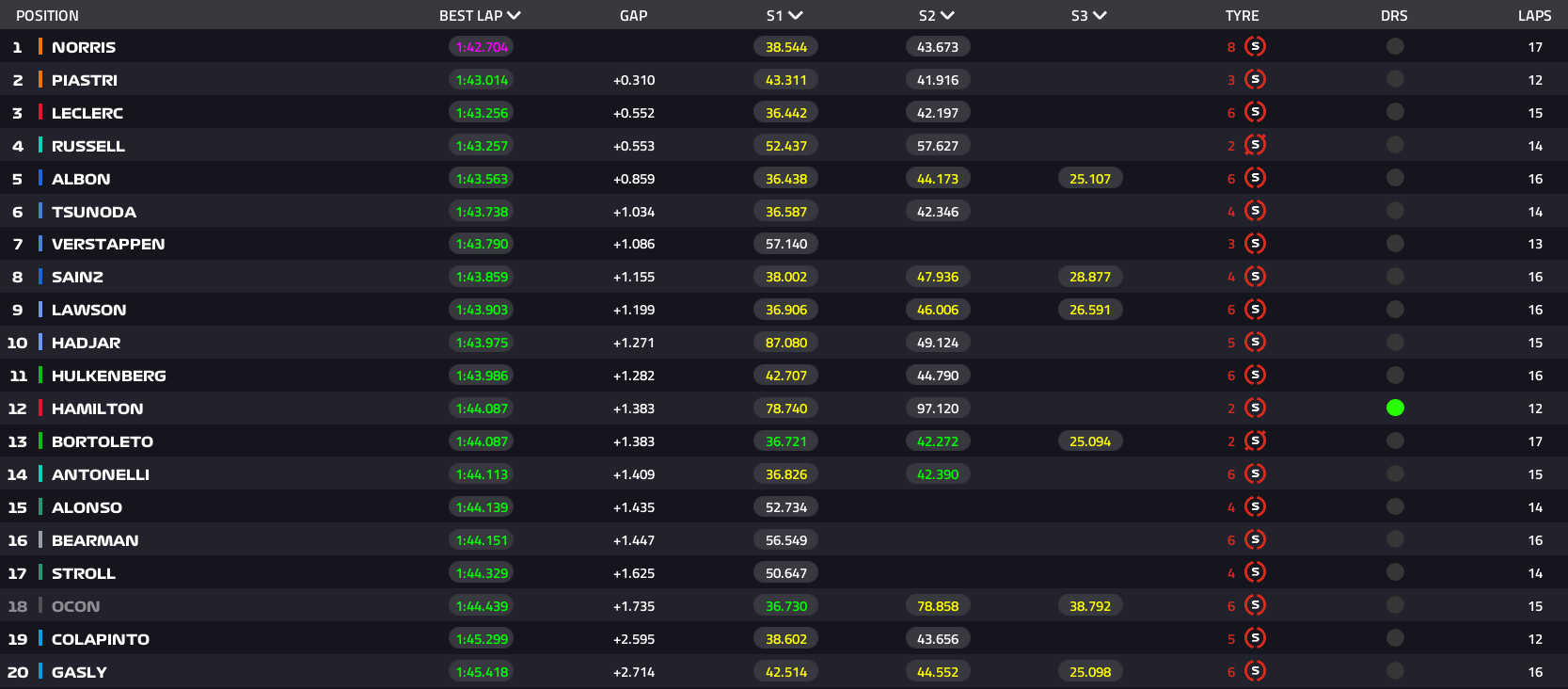Click the DRS indicator for Norris
Screen dimensions: 1568x689
[1395, 47]
